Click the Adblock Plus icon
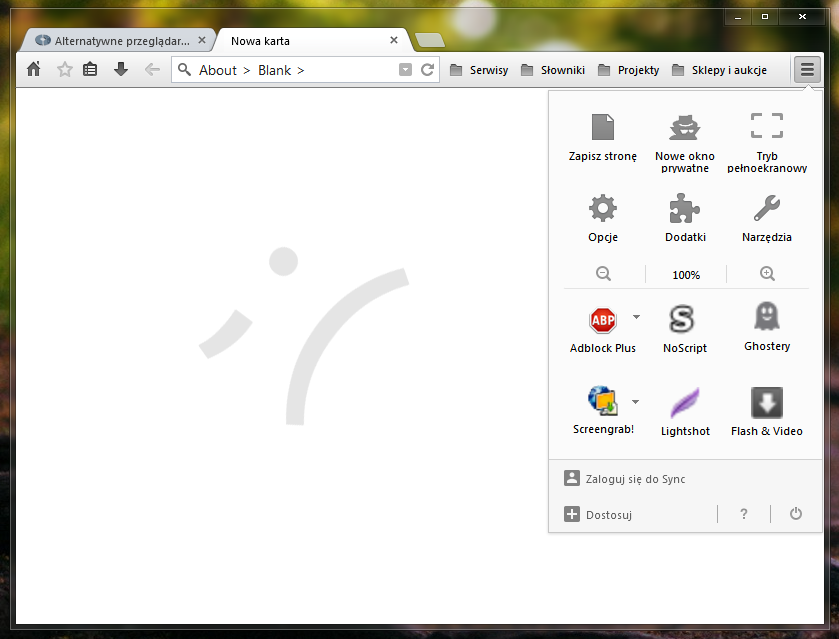Screen dimensions: 839x639 click(602, 320)
